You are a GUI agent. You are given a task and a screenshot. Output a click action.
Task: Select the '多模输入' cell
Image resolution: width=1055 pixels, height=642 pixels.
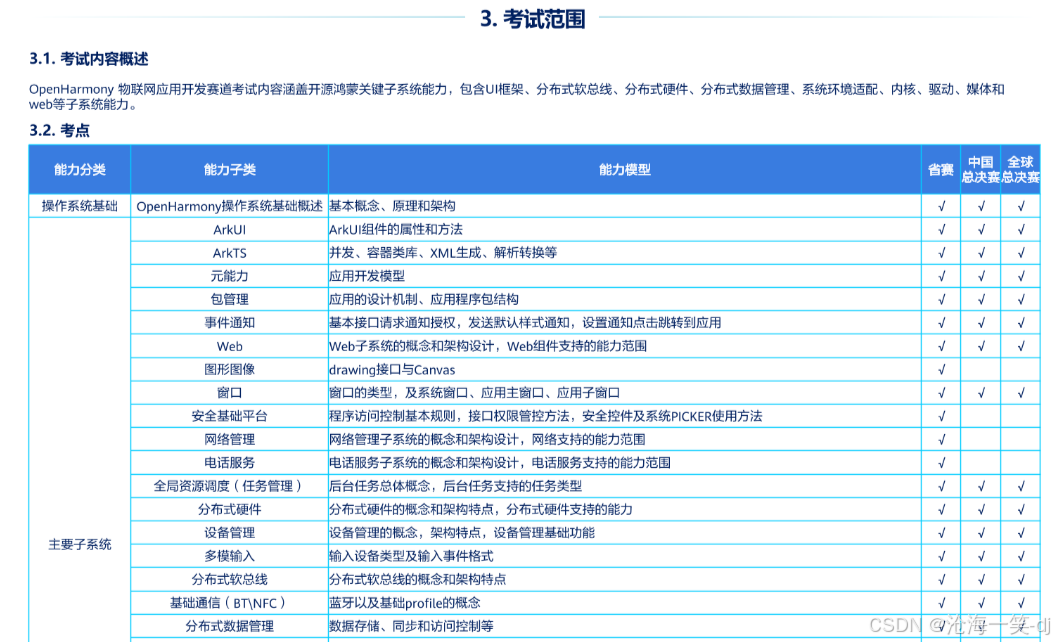(x=229, y=556)
